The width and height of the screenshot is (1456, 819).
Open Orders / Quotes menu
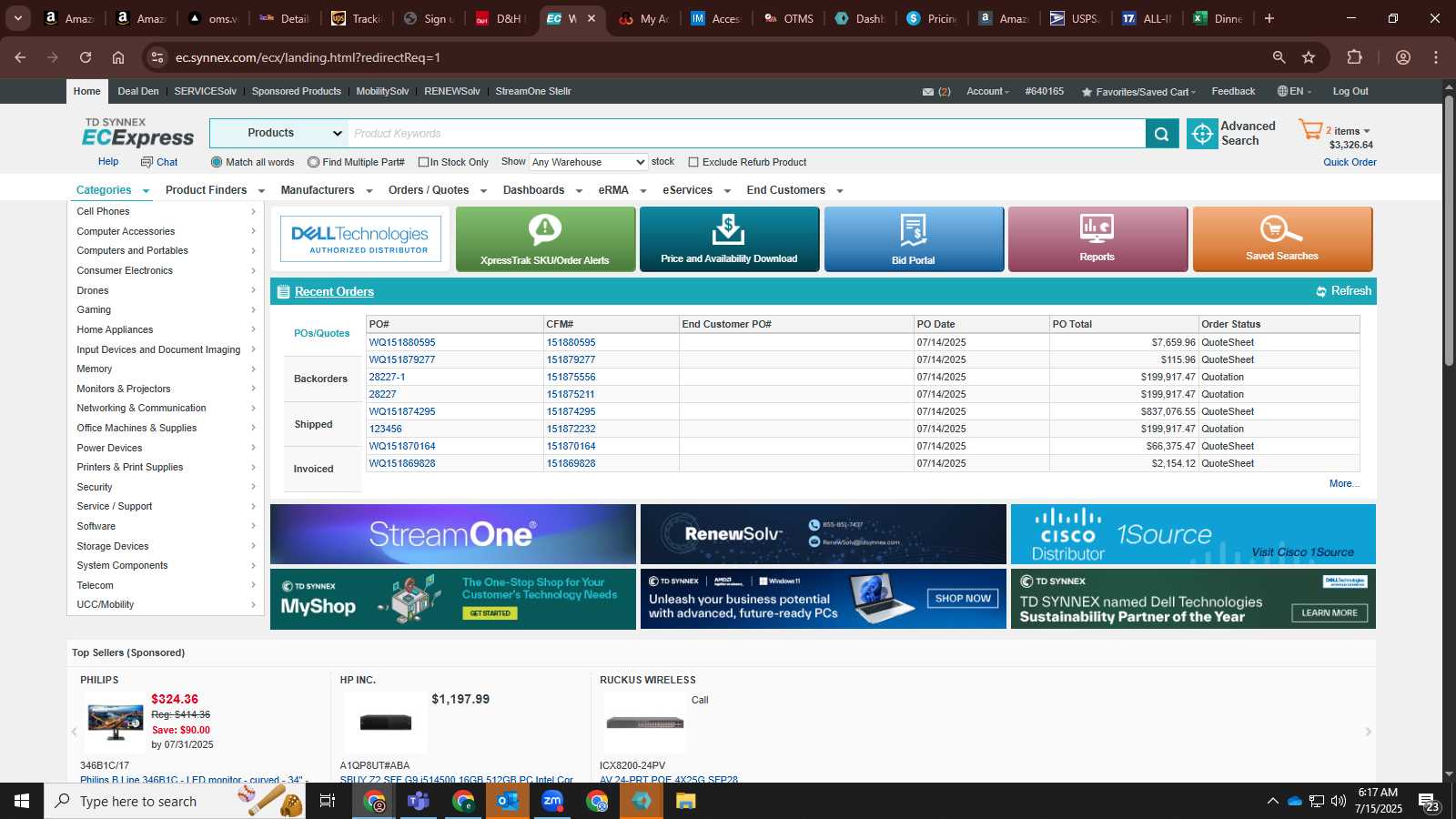coord(438,190)
